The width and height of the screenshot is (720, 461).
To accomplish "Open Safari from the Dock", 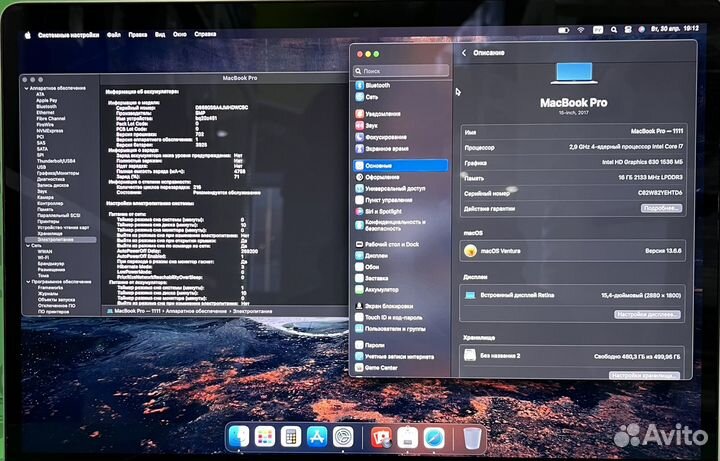I will 434,438.
